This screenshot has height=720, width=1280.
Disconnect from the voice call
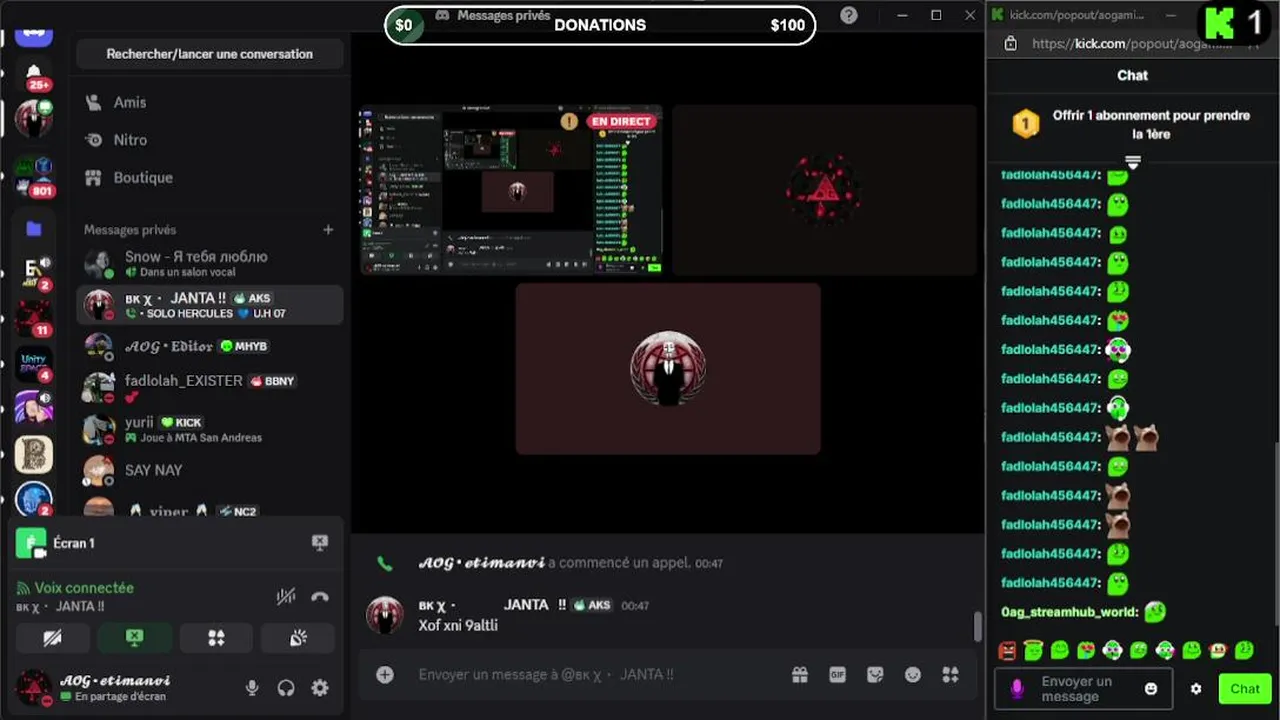[320, 596]
